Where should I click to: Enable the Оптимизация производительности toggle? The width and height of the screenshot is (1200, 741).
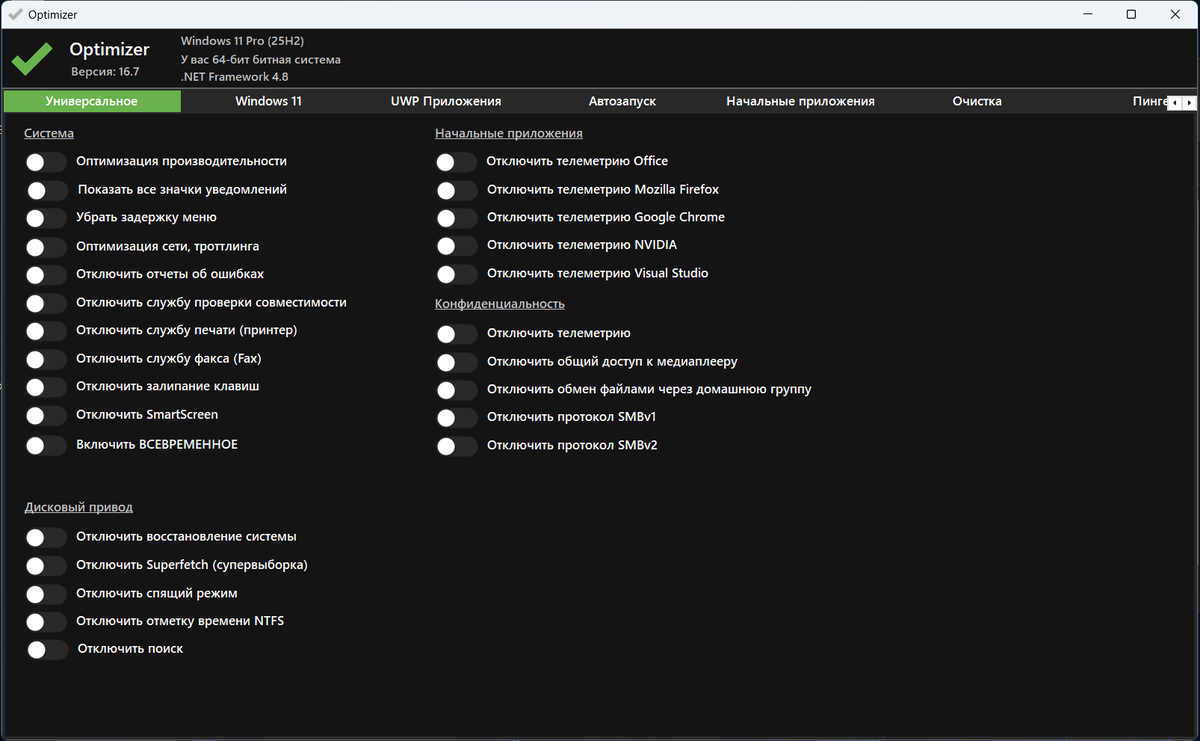pyautogui.click(x=46, y=162)
